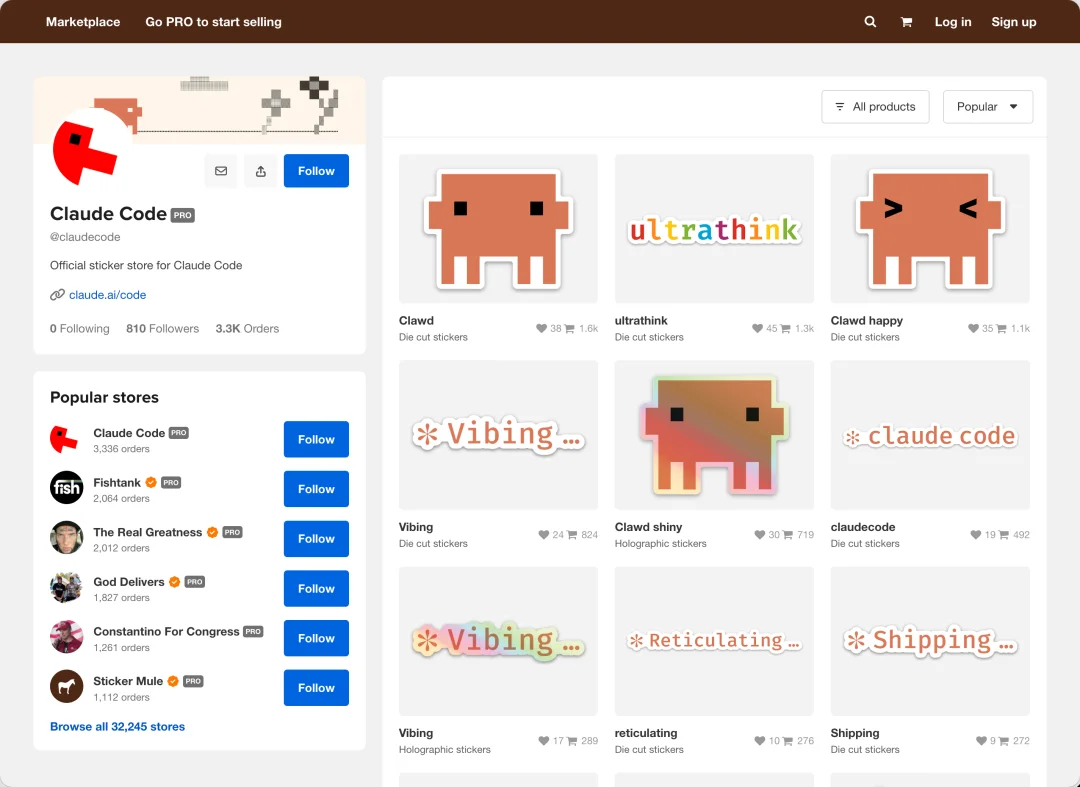Screen dimensions: 1080x787
Task: Toggle Follow for Fishtank store
Action: (x=316, y=489)
